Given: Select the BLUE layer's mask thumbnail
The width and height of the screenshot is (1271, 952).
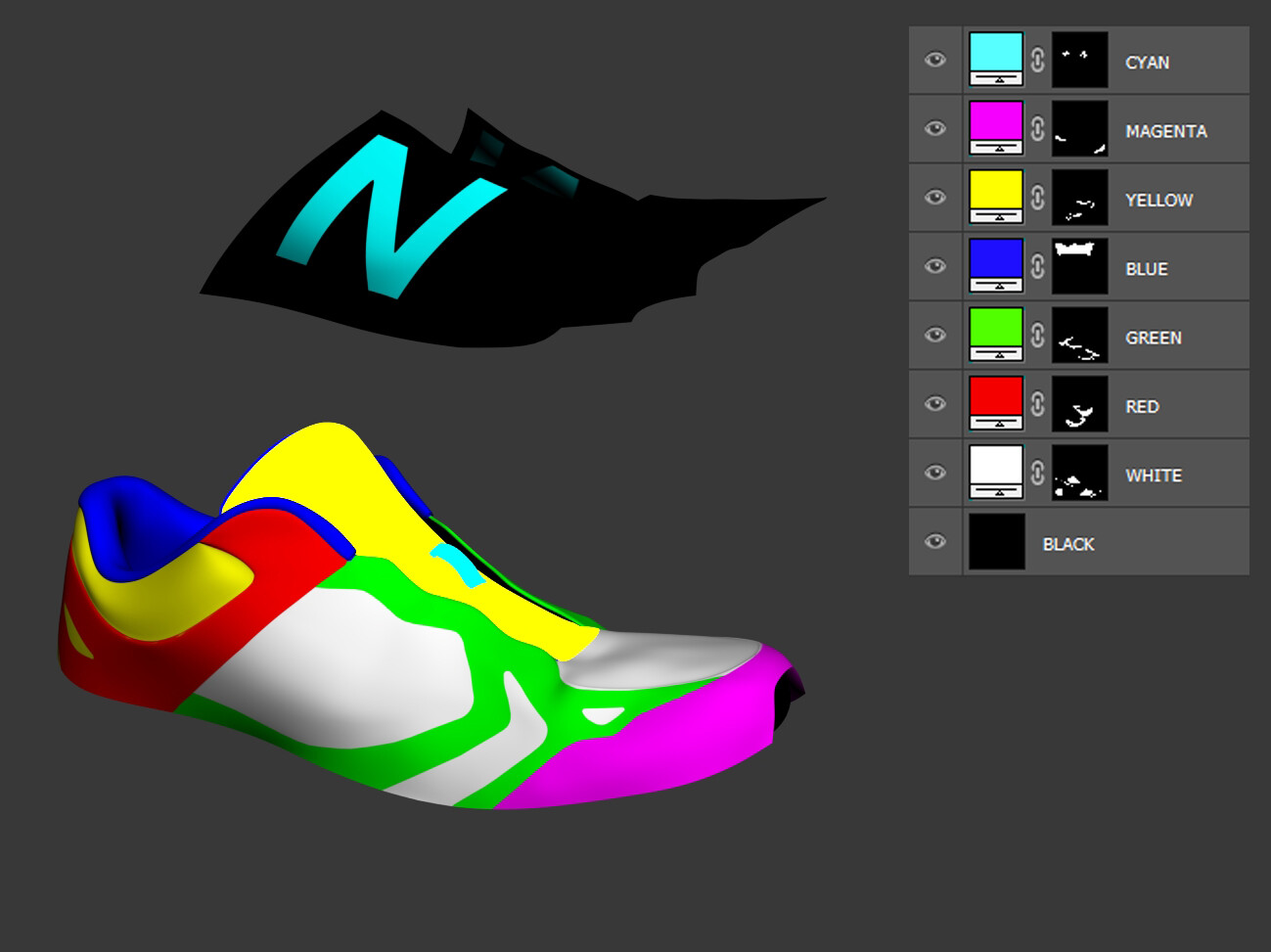Looking at the screenshot, I should point(1080,266).
